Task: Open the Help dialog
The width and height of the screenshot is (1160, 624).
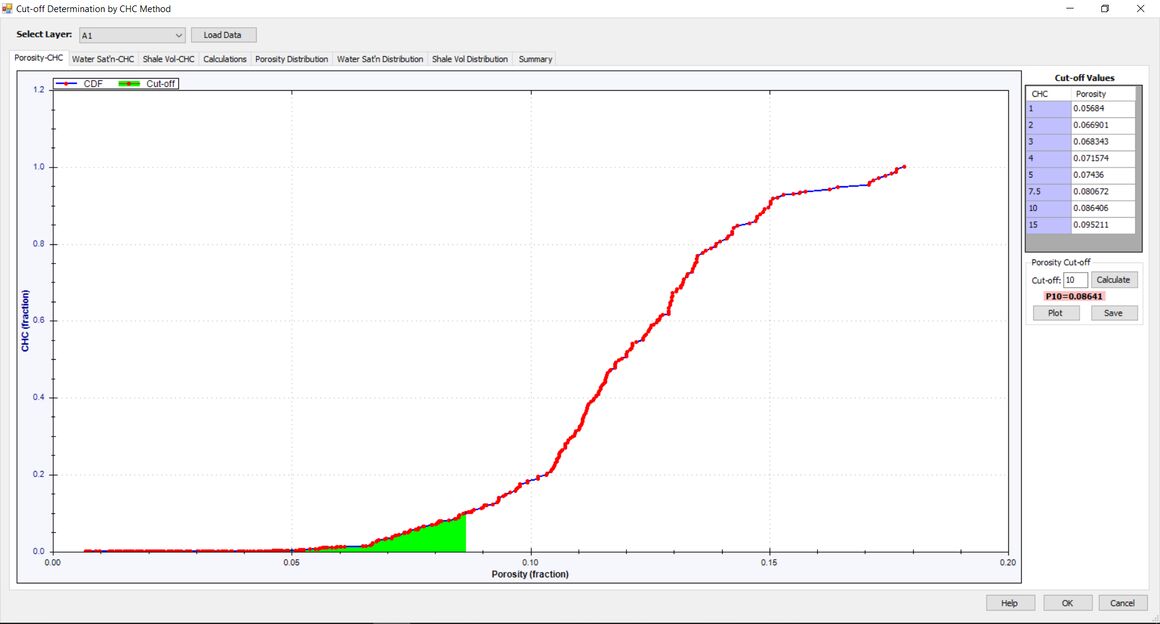Action: (1010, 603)
